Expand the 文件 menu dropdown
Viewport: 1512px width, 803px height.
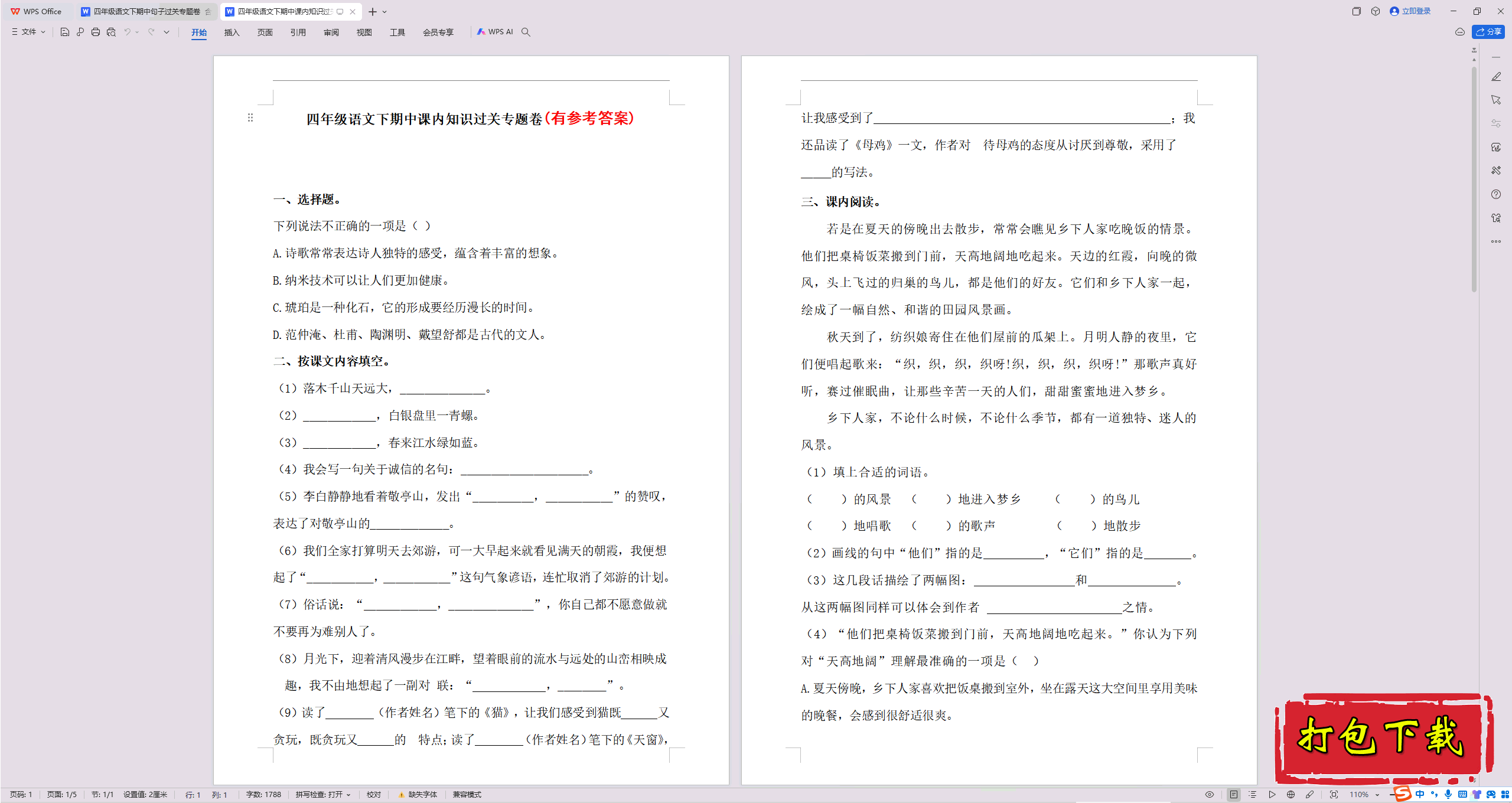coord(28,32)
